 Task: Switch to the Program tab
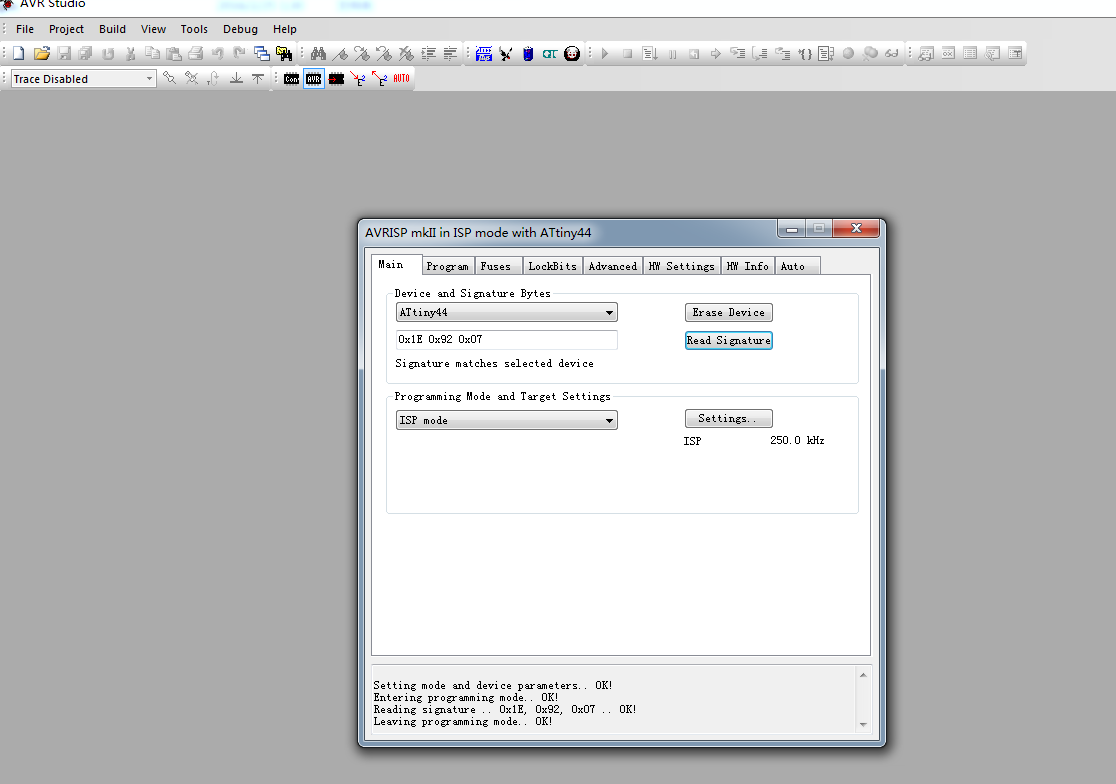tap(448, 266)
